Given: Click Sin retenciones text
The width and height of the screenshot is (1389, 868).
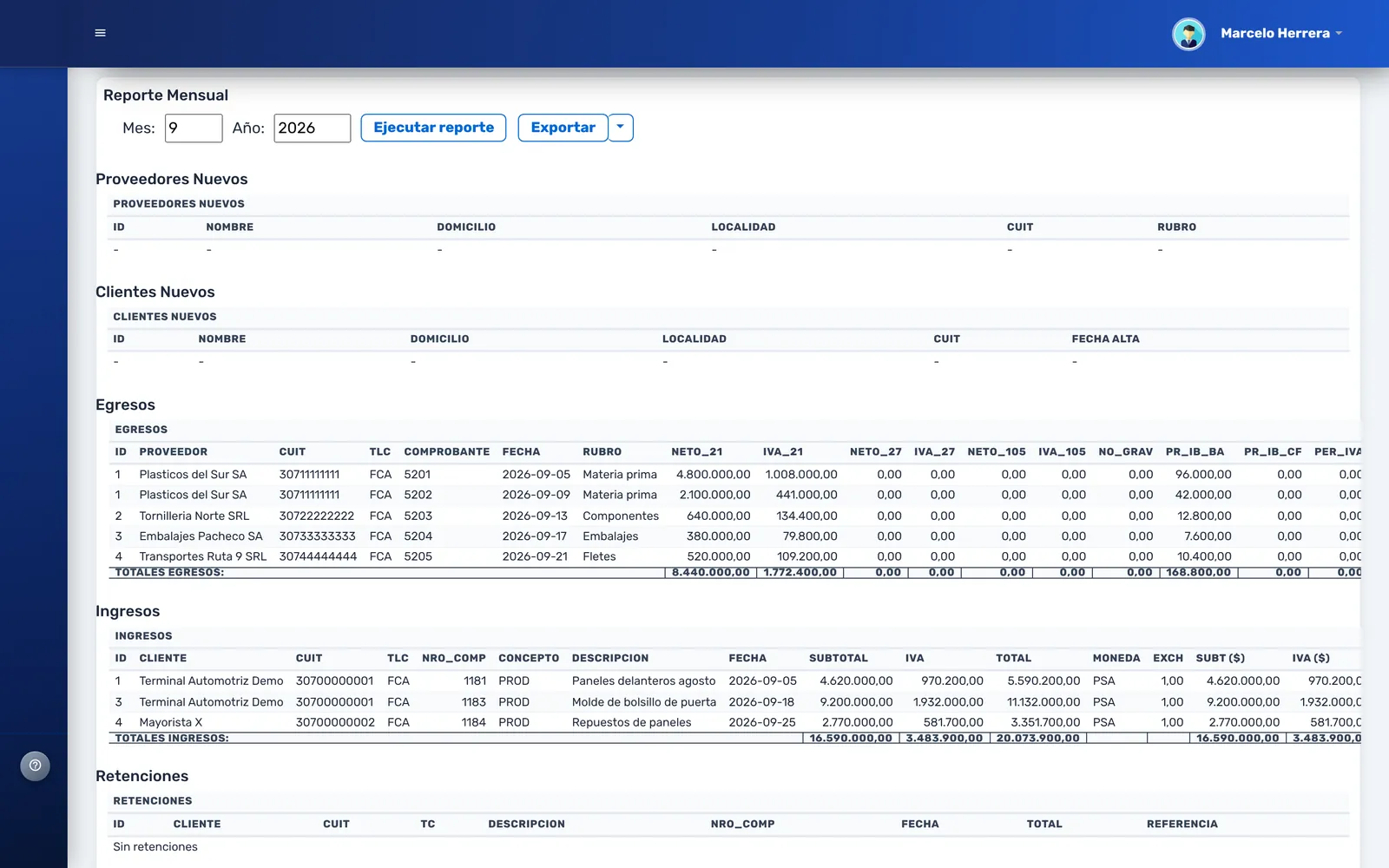Looking at the screenshot, I should pos(155,847).
